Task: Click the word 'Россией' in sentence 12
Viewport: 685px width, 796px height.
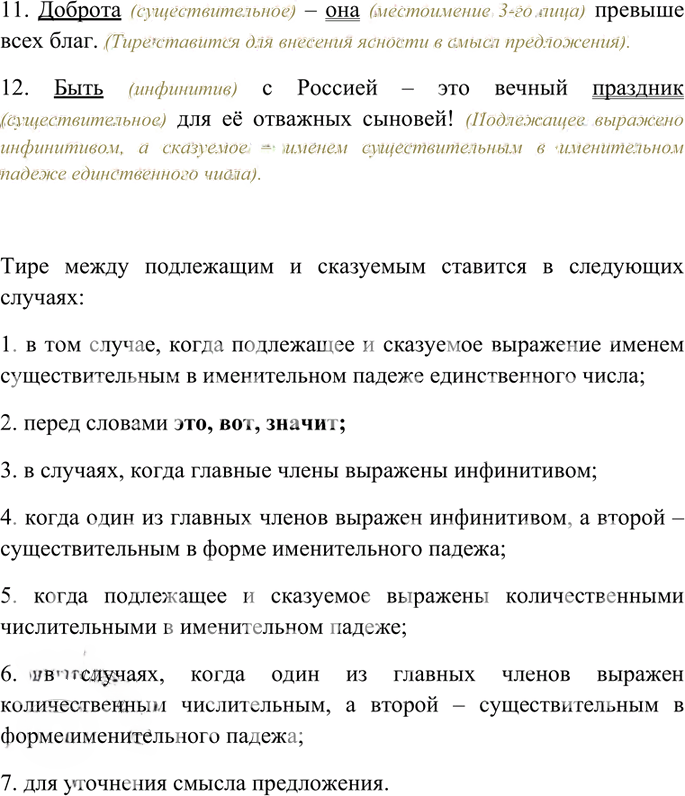Action: pos(337,88)
